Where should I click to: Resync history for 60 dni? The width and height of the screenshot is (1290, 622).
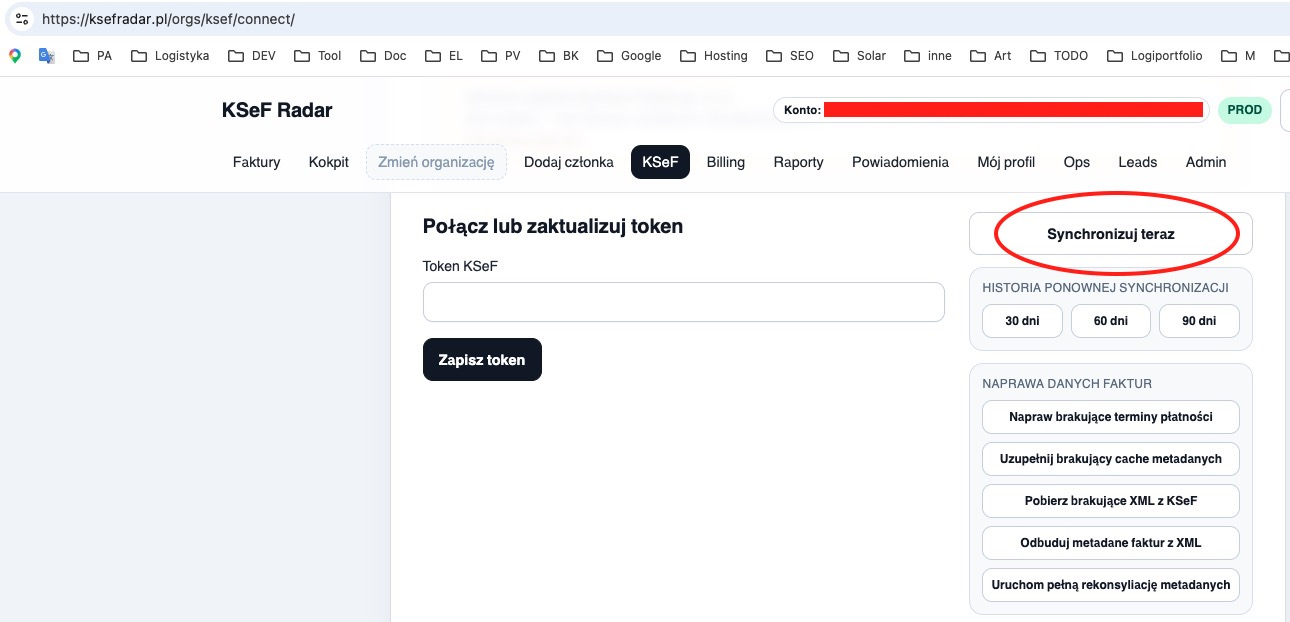point(1110,321)
